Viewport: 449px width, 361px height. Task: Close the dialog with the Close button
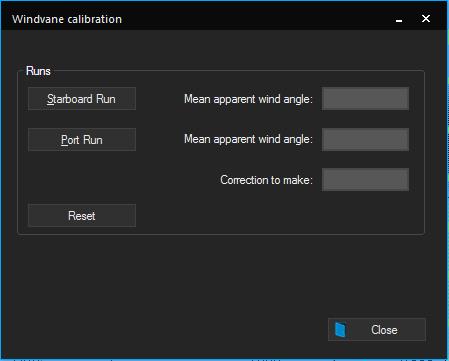[x=377, y=330]
